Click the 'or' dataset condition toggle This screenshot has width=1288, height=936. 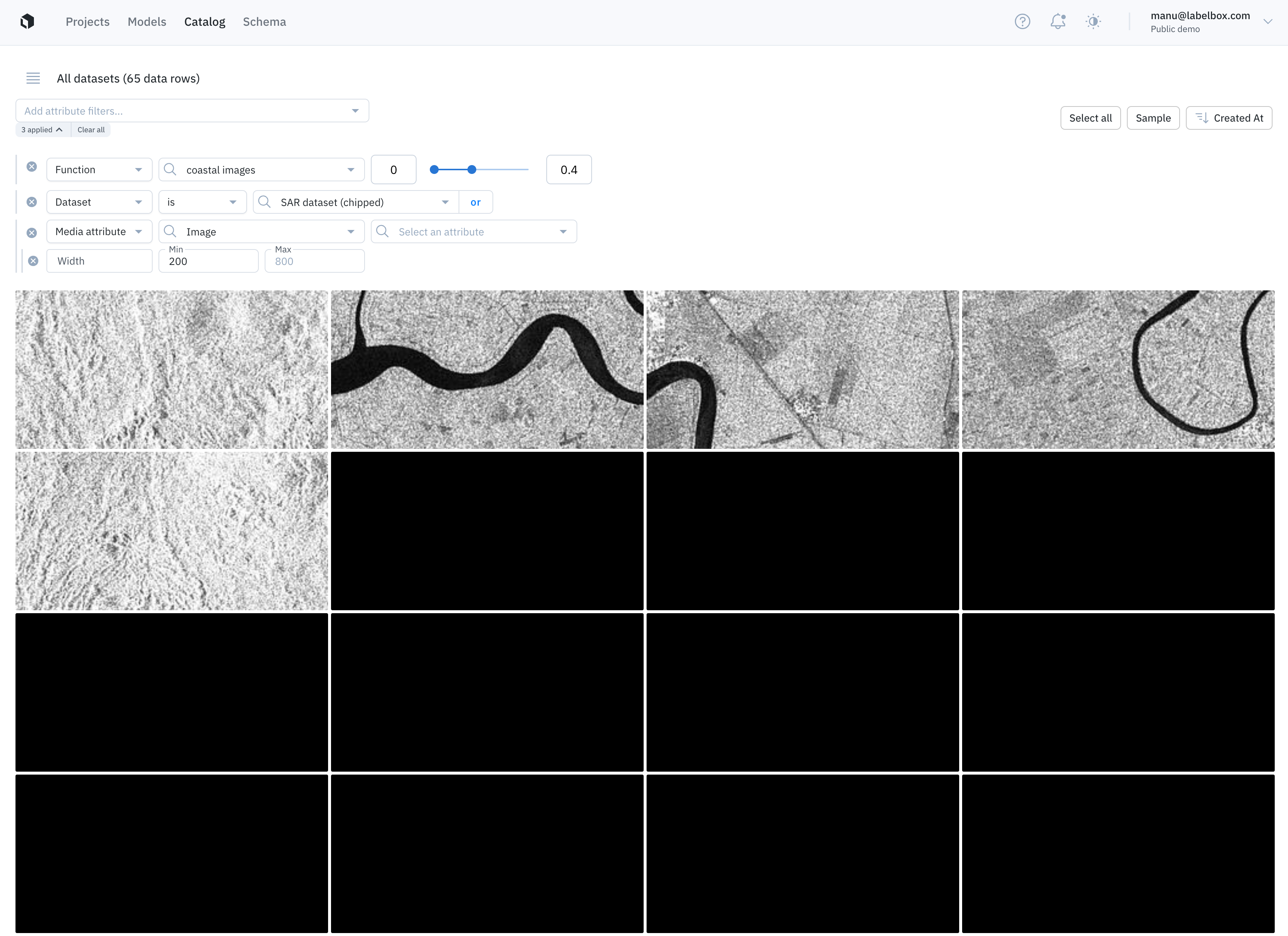[x=475, y=203]
